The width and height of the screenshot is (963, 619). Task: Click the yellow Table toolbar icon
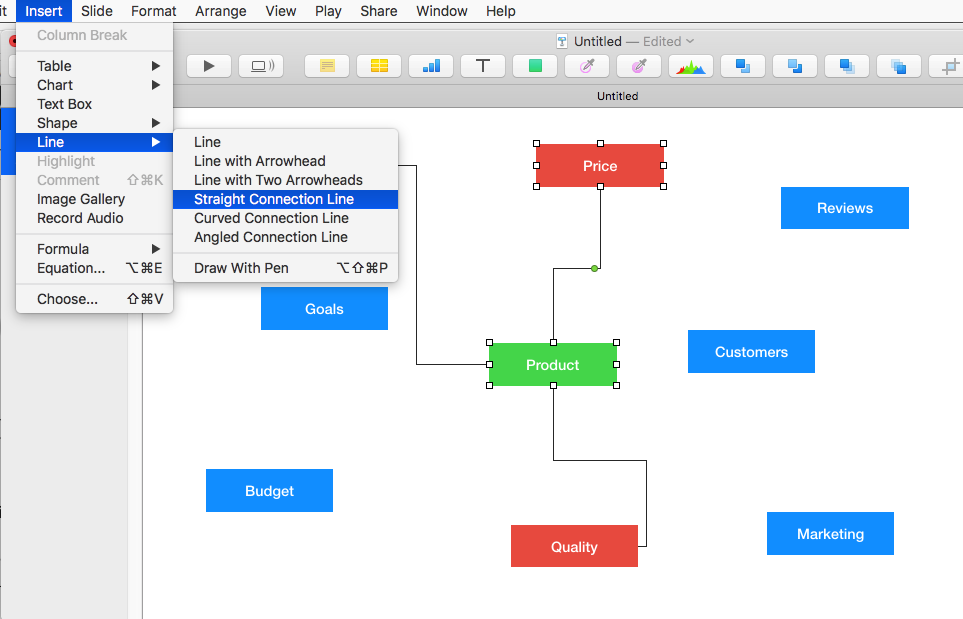pos(379,66)
